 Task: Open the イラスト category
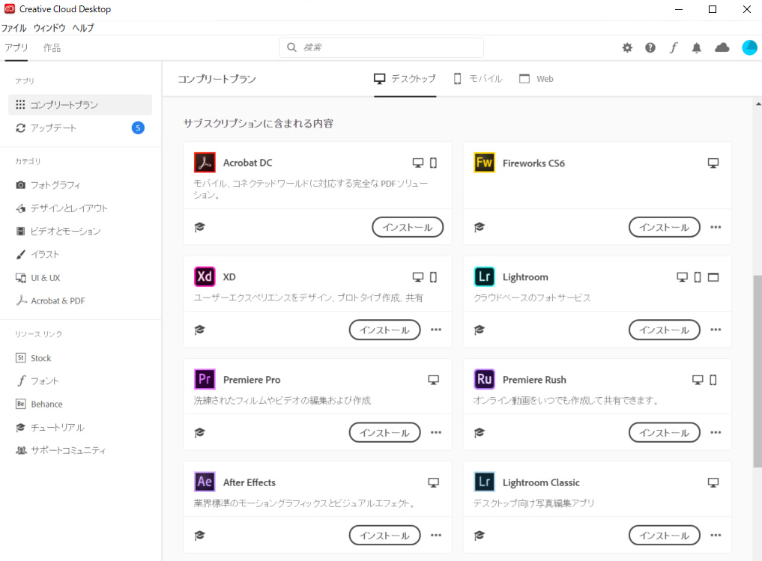click(37, 254)
